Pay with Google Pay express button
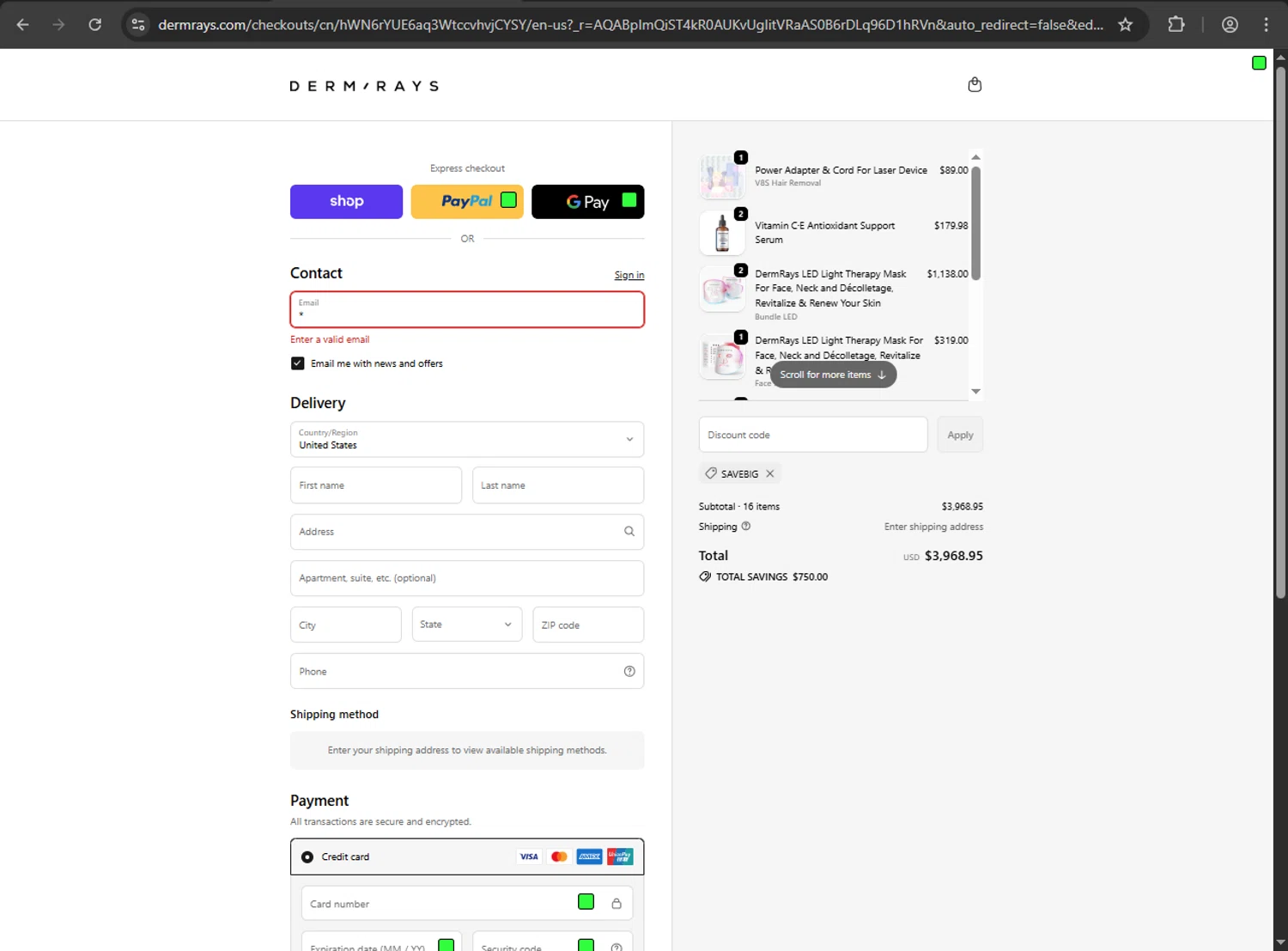This screenshot has height=951, width=1288. [x=587, y=201]
